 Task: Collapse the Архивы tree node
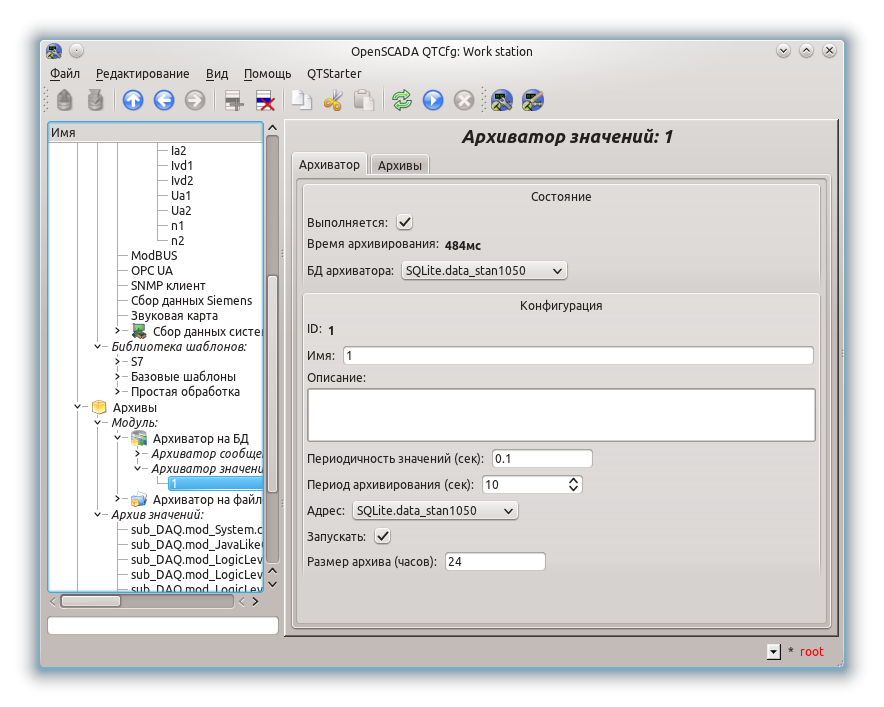coord(78,408)
